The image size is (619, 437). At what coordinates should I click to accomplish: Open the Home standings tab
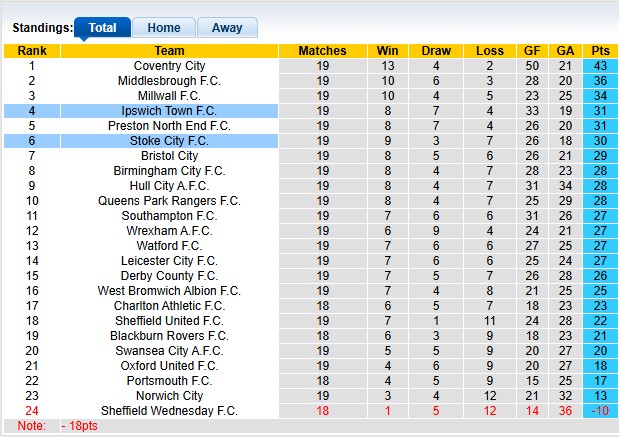point(164,28)
